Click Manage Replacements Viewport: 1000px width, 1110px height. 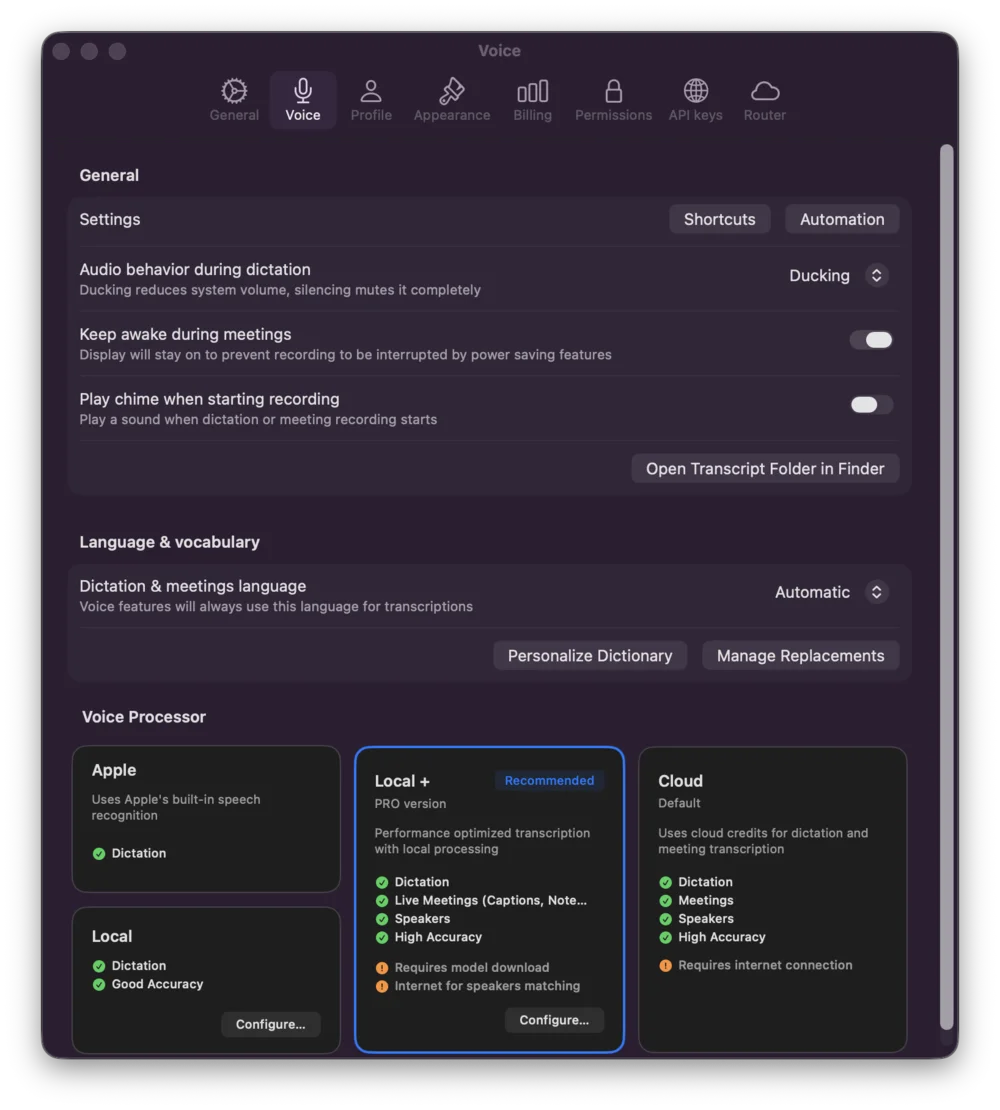pyautogui.click(x=800, y=655)
